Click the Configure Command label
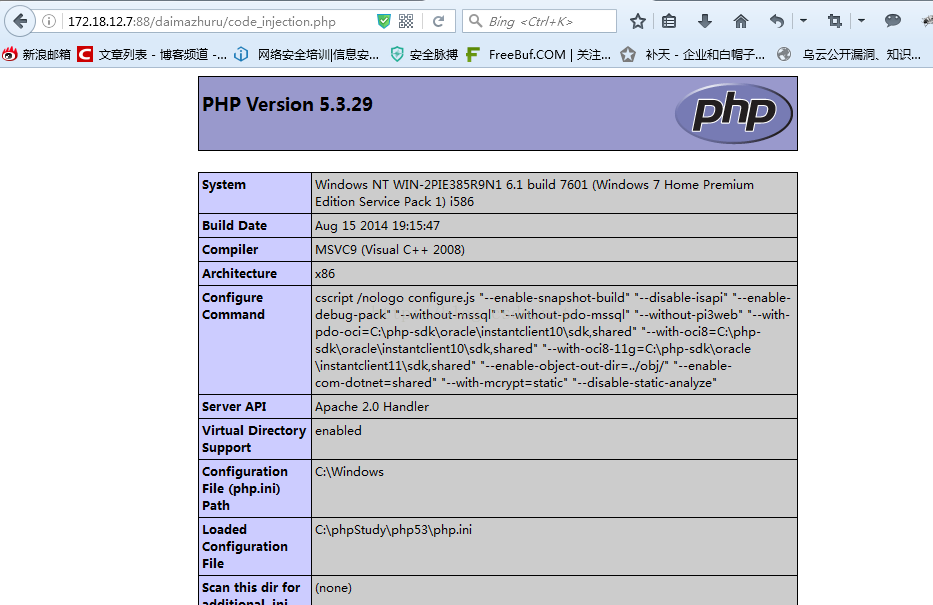The width and height of the screenshot is (933, 605). (x=233, y=306)
